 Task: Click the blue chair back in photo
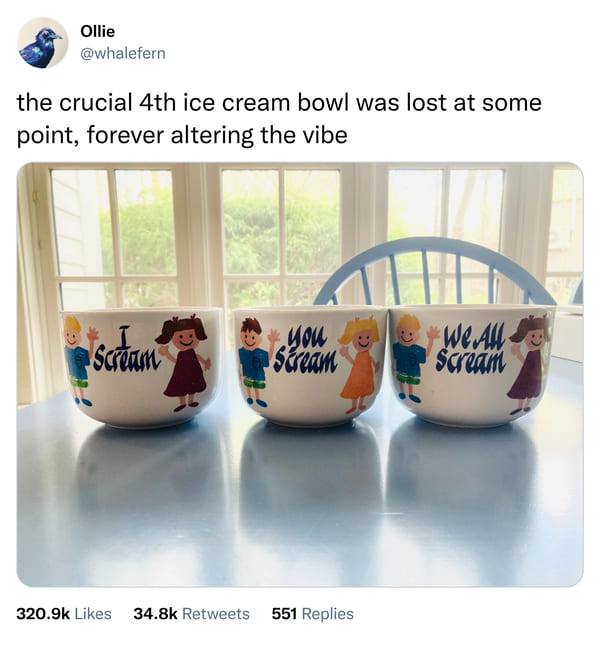tap(434, 271)
